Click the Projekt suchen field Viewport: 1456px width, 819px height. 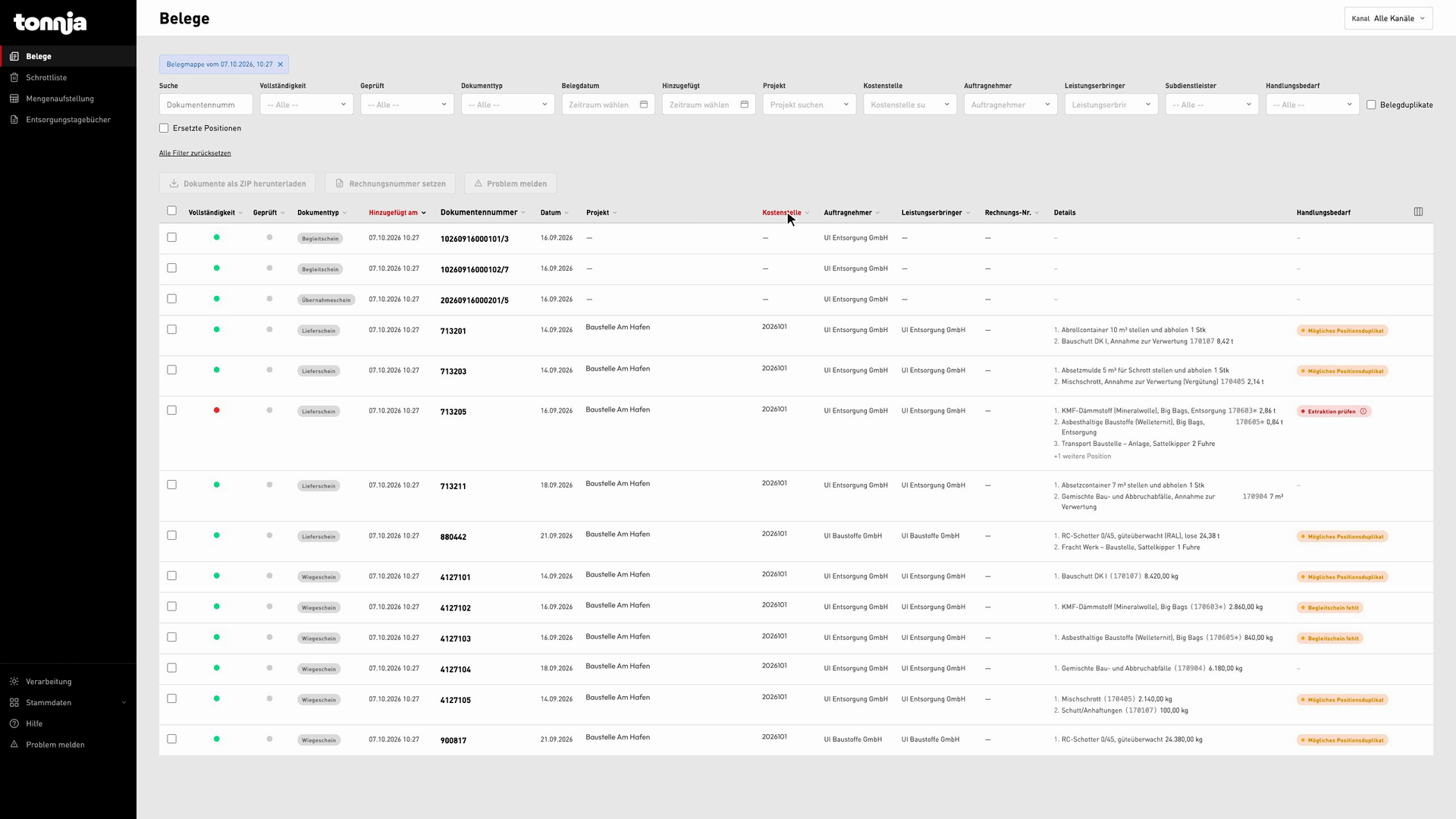pyautogui.click(x=809, y=105)
